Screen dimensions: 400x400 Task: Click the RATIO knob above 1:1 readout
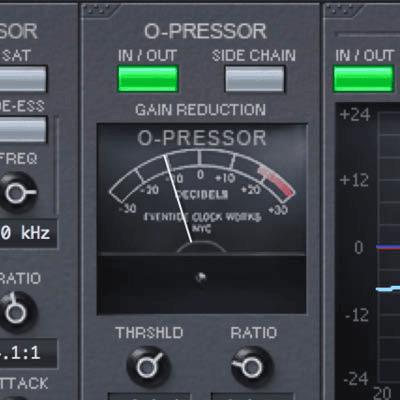(x=17, y=312)
